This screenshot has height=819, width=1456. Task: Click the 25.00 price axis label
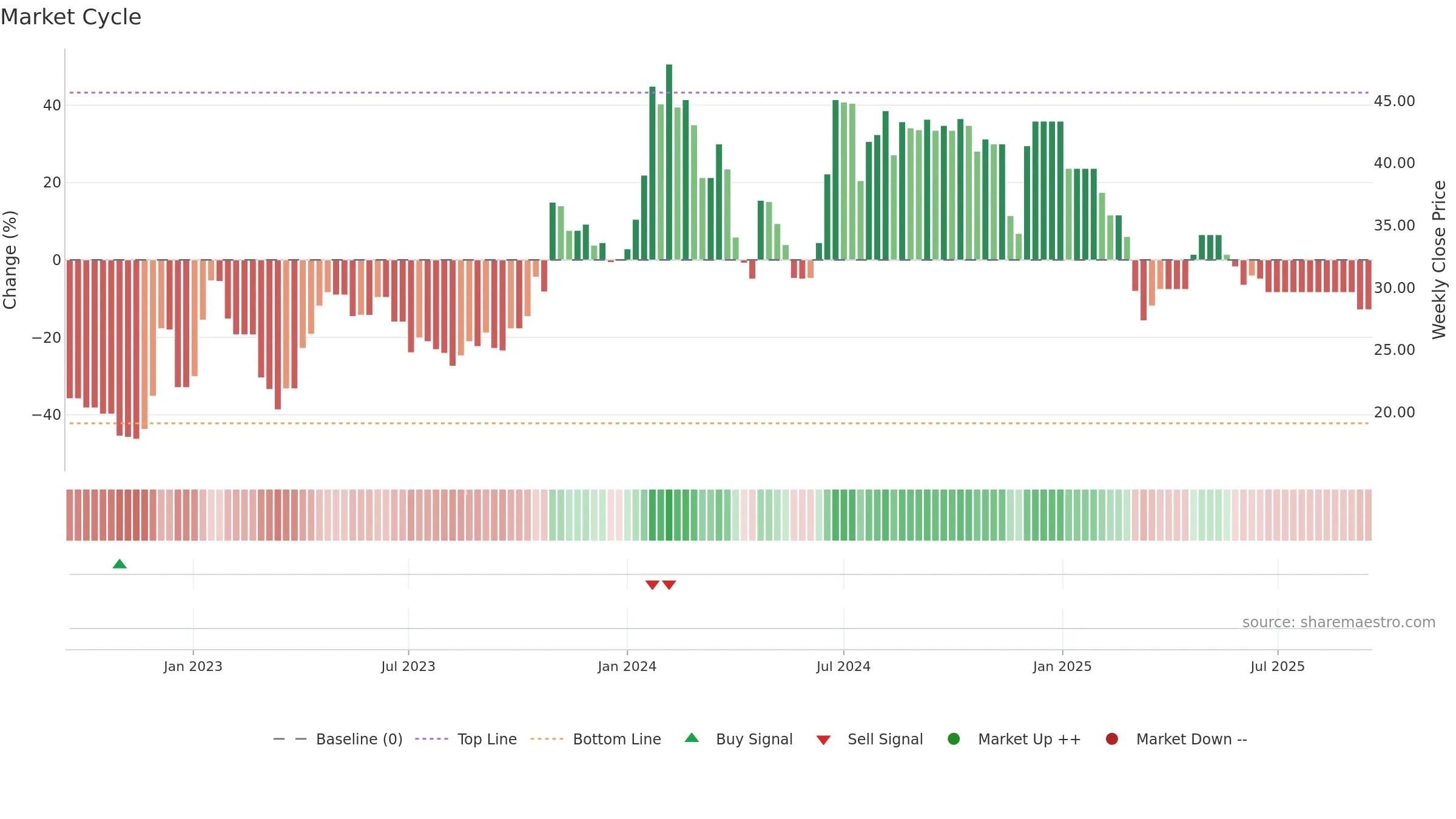1394,350
